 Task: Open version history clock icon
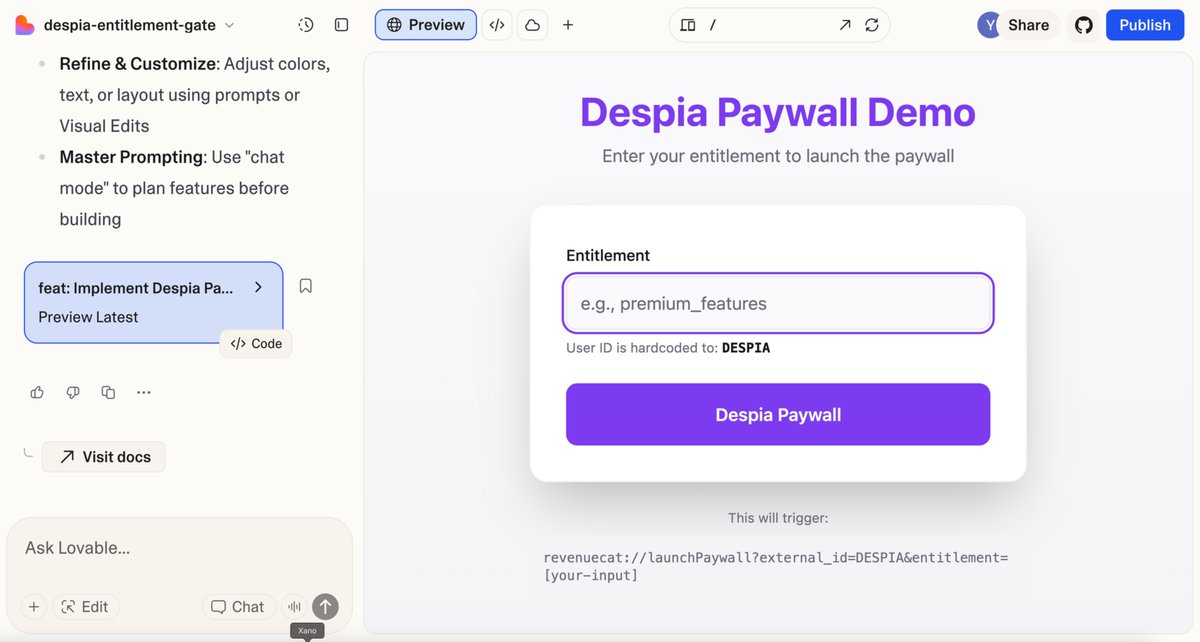(307, 25)
